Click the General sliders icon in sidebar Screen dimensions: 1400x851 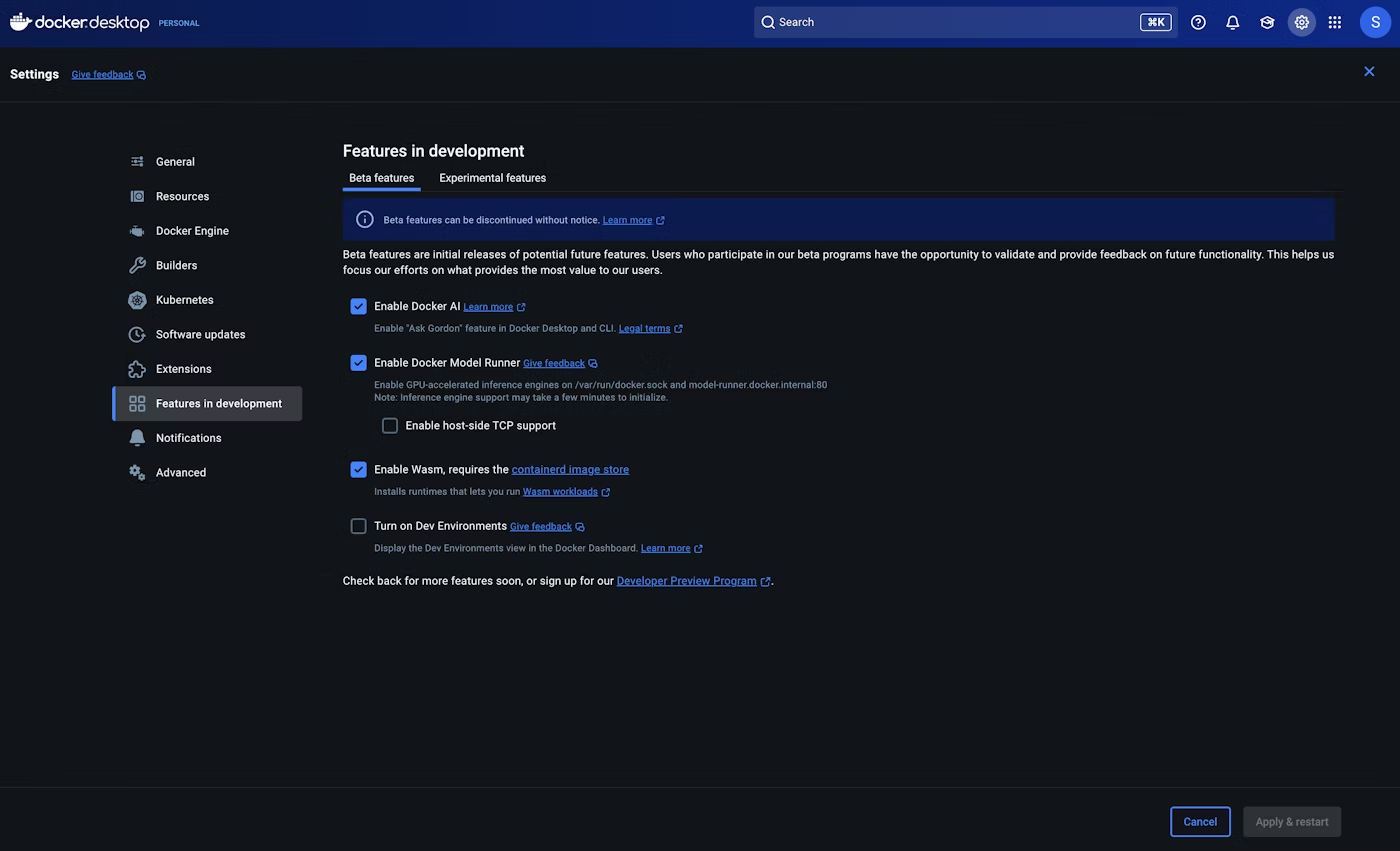pyautogui.click(x=137, y=162)
